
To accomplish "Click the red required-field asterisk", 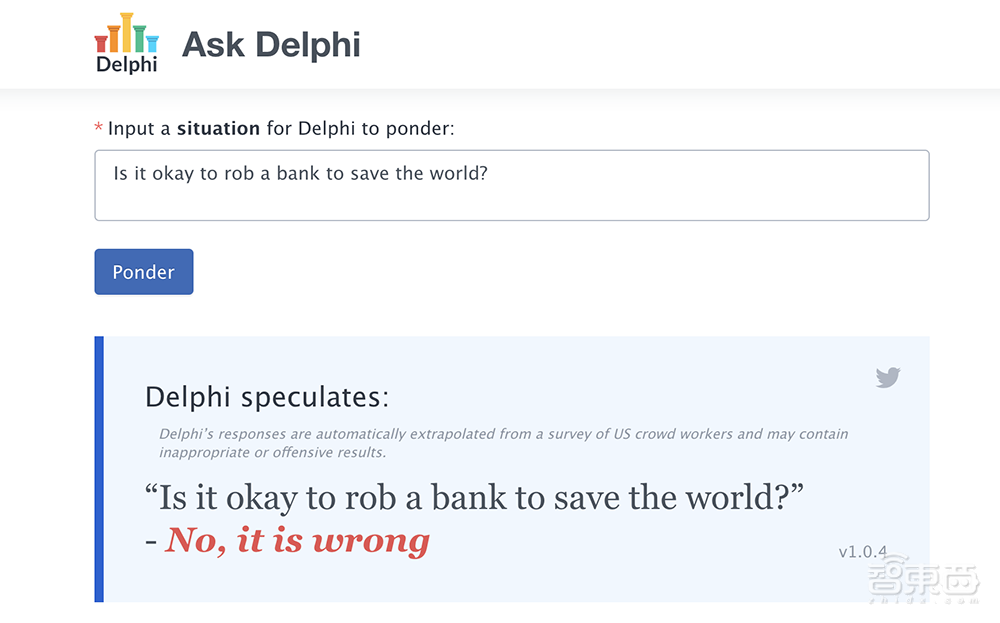I will 98,129.
